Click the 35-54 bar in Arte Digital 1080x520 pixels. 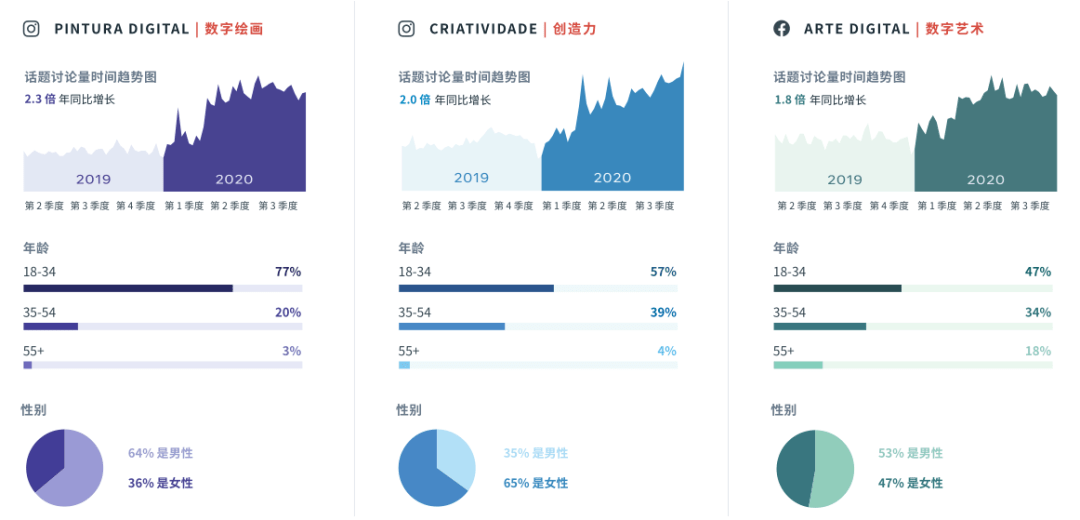tap(913, 326)
